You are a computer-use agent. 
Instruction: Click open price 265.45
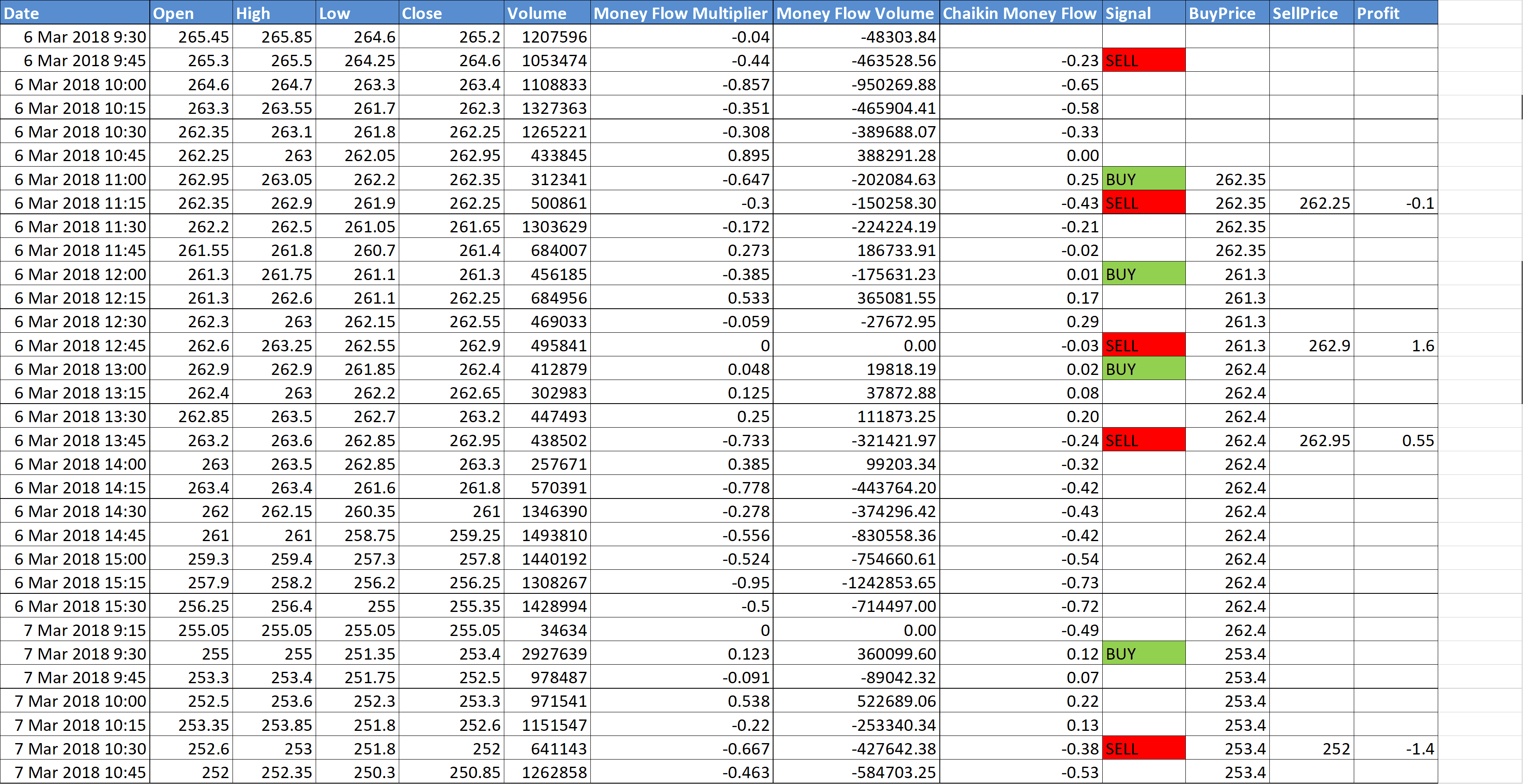point(192,37)
